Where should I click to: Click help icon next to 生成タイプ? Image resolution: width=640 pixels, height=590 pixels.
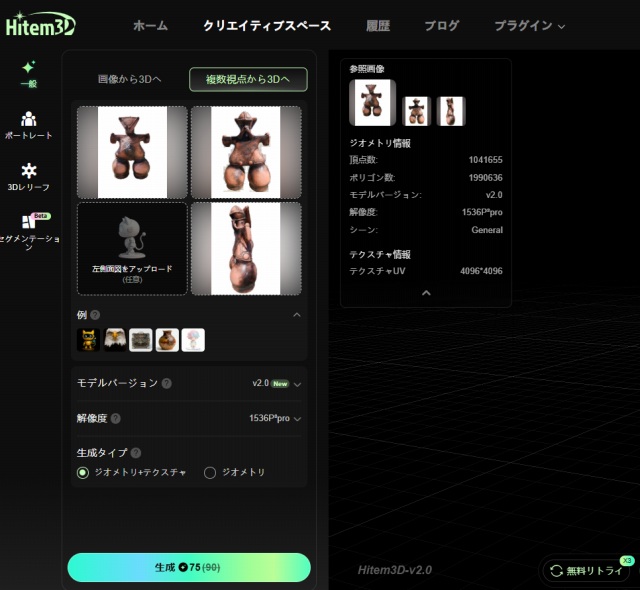(x=136, y=452)
